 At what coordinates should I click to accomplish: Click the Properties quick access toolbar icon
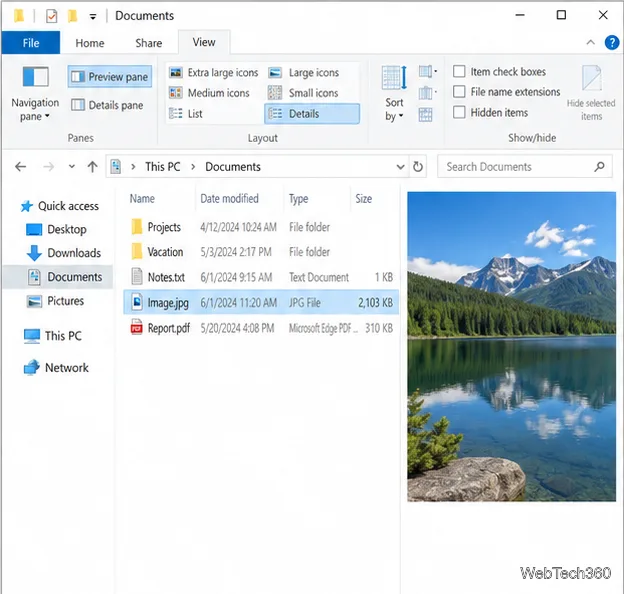click(x=51, y=16)
